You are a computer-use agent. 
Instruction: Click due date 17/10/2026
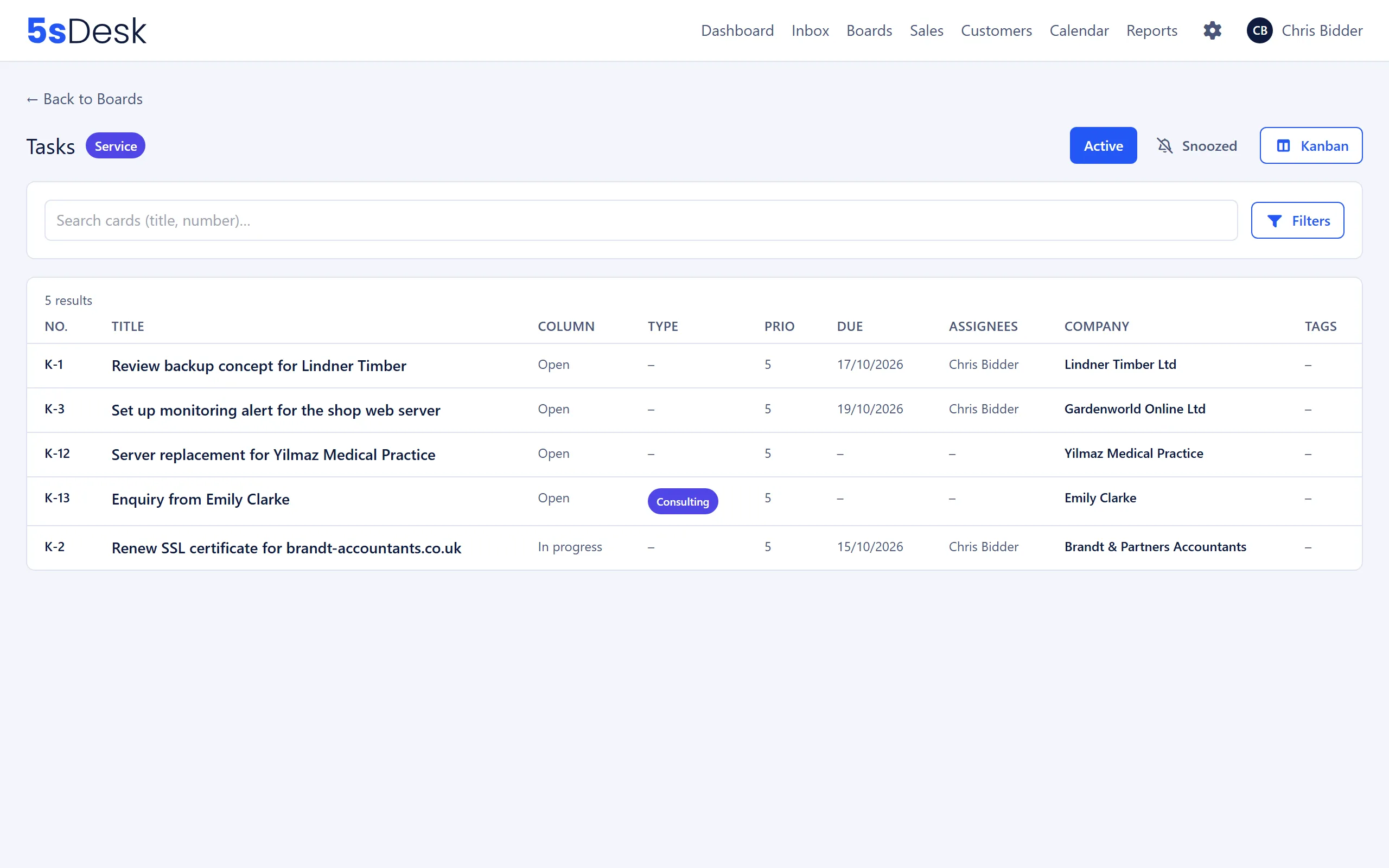[x=870, y=365]
